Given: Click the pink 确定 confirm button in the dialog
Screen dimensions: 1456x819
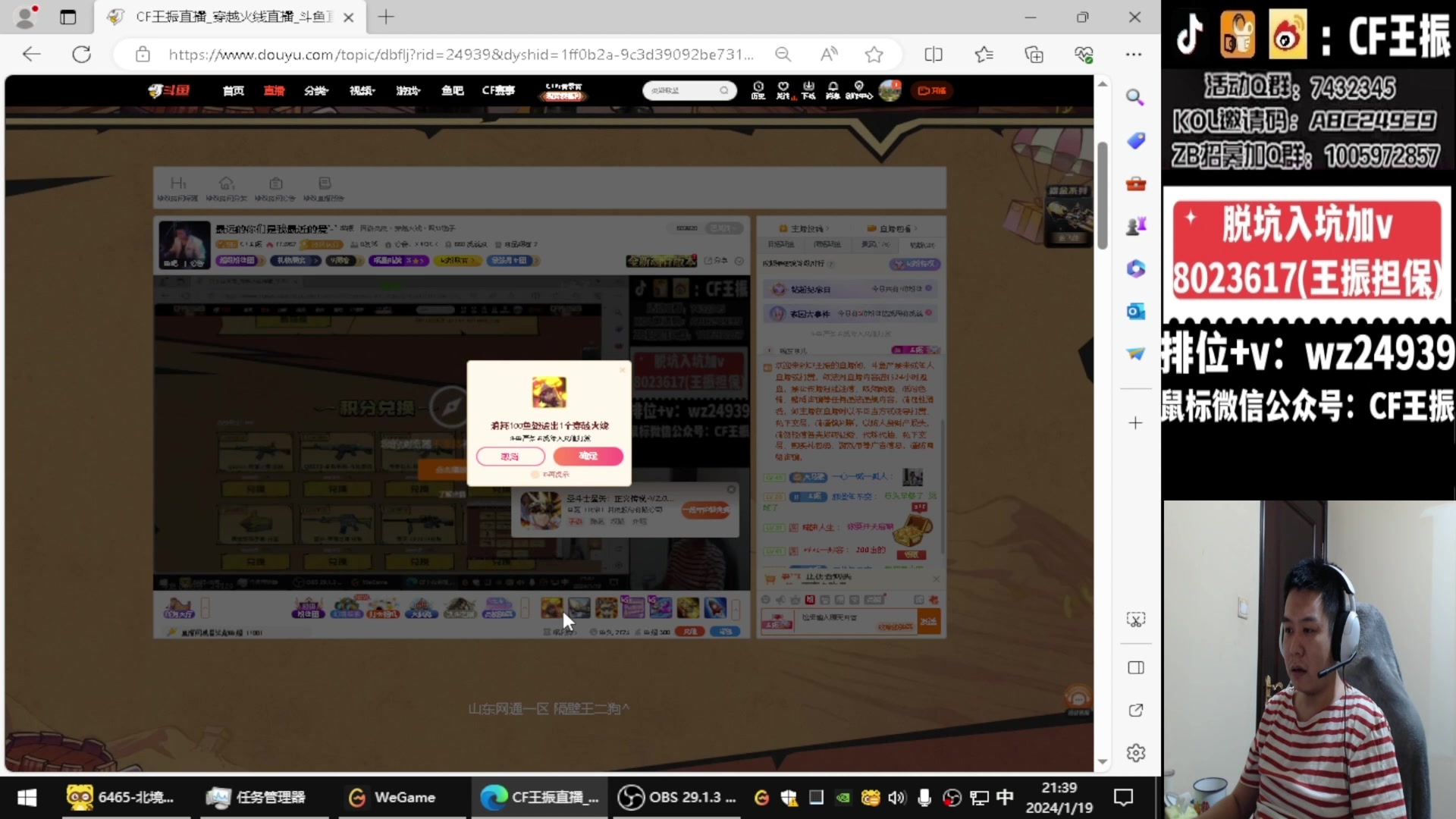Looking at the screenshot, I should click(588, 456).
